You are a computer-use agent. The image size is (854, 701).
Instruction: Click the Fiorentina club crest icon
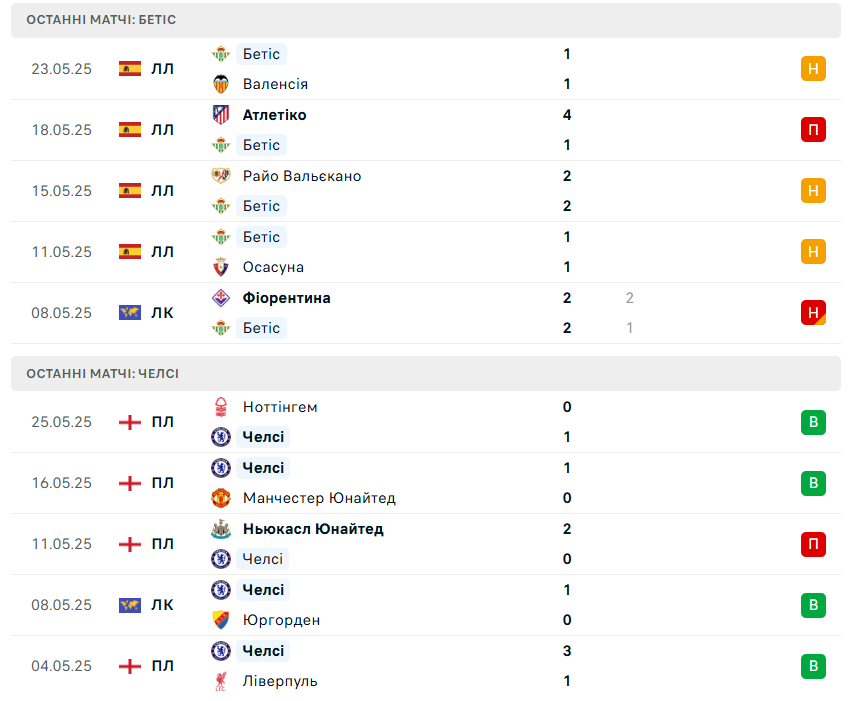221,298
